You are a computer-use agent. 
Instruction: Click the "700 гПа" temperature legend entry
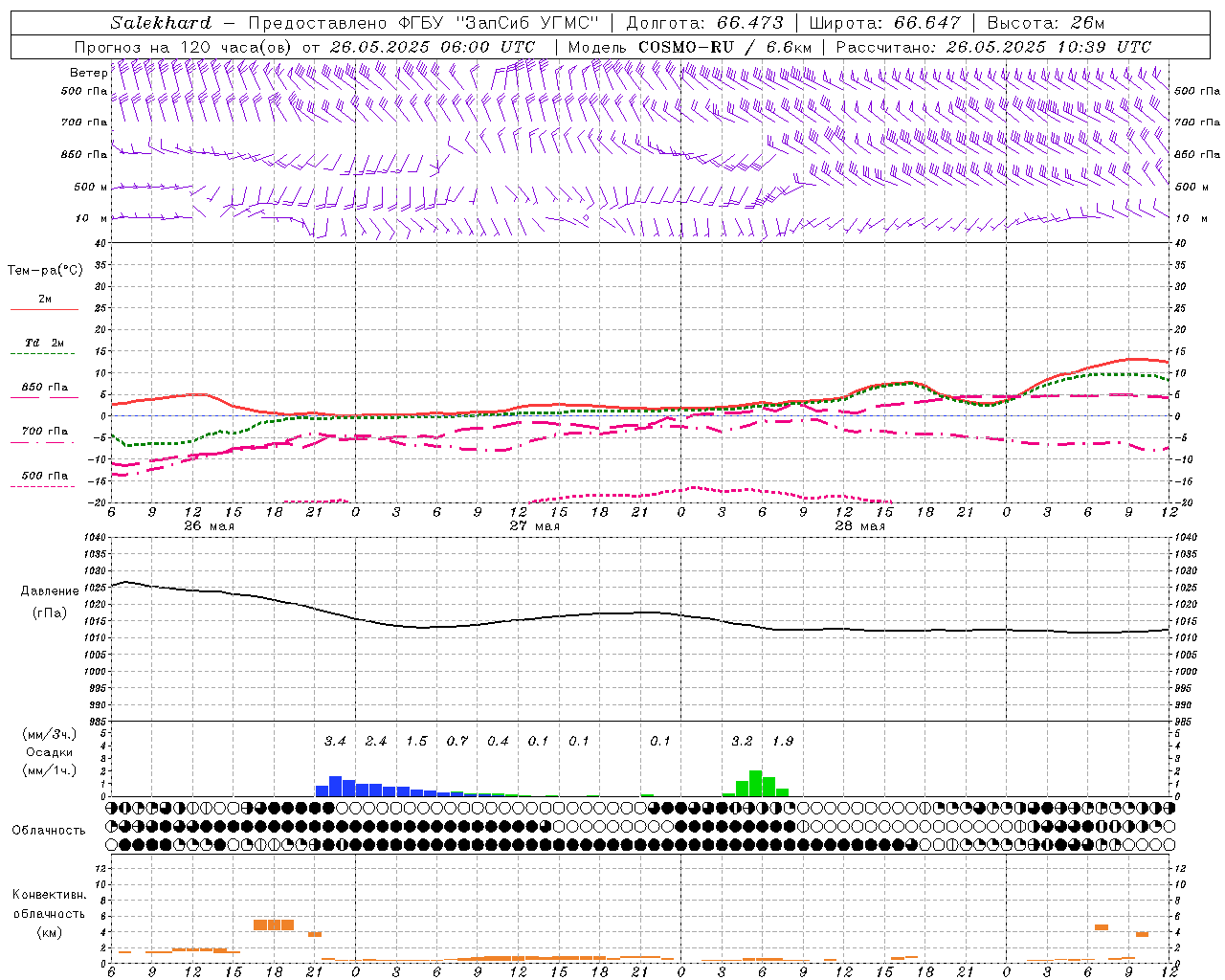(x=45, y=431)
